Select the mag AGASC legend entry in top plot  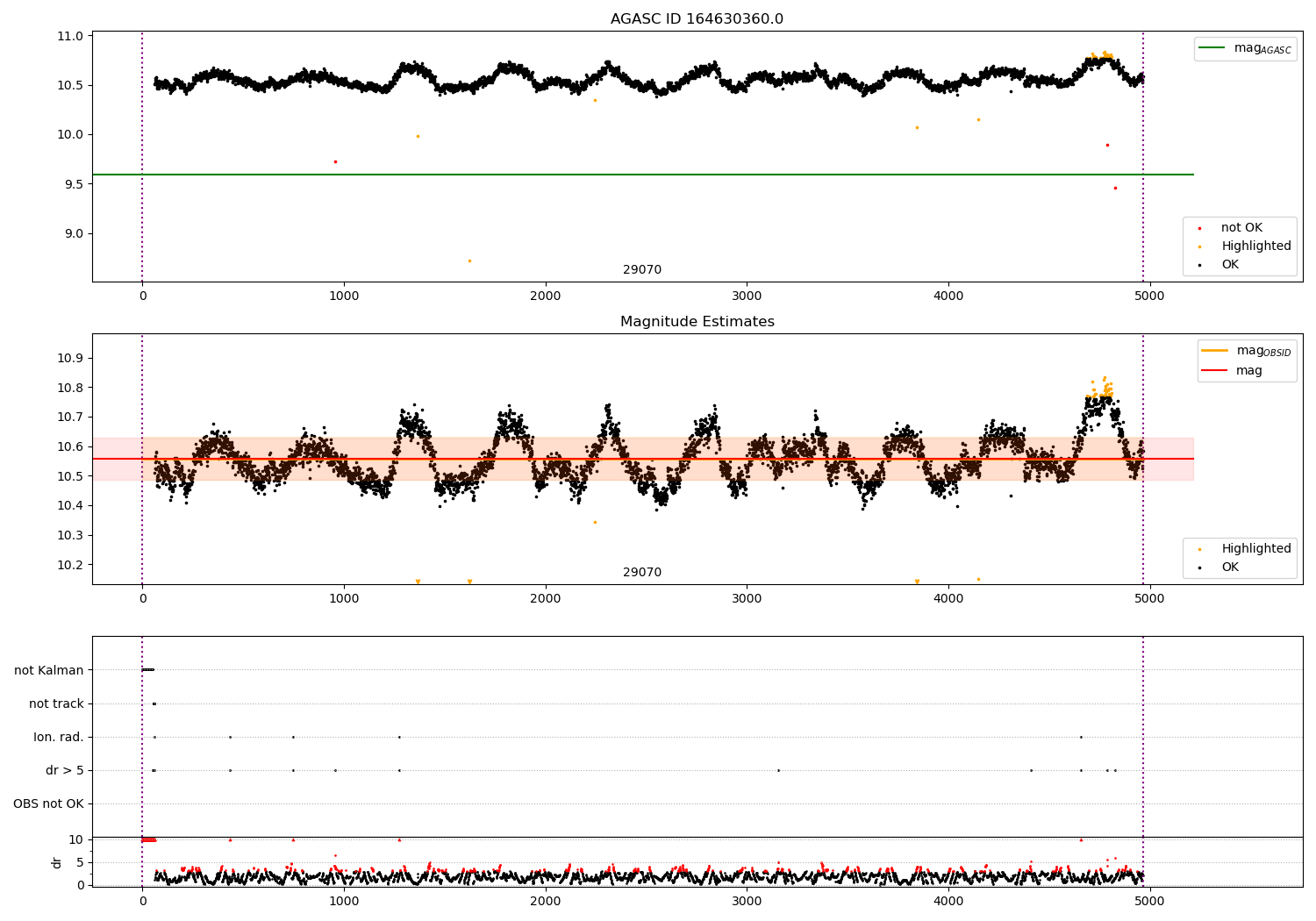(x=1245, y=48)
